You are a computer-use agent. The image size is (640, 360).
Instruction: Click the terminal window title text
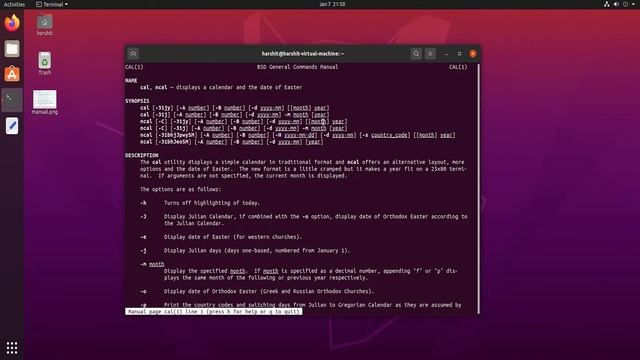302,53
